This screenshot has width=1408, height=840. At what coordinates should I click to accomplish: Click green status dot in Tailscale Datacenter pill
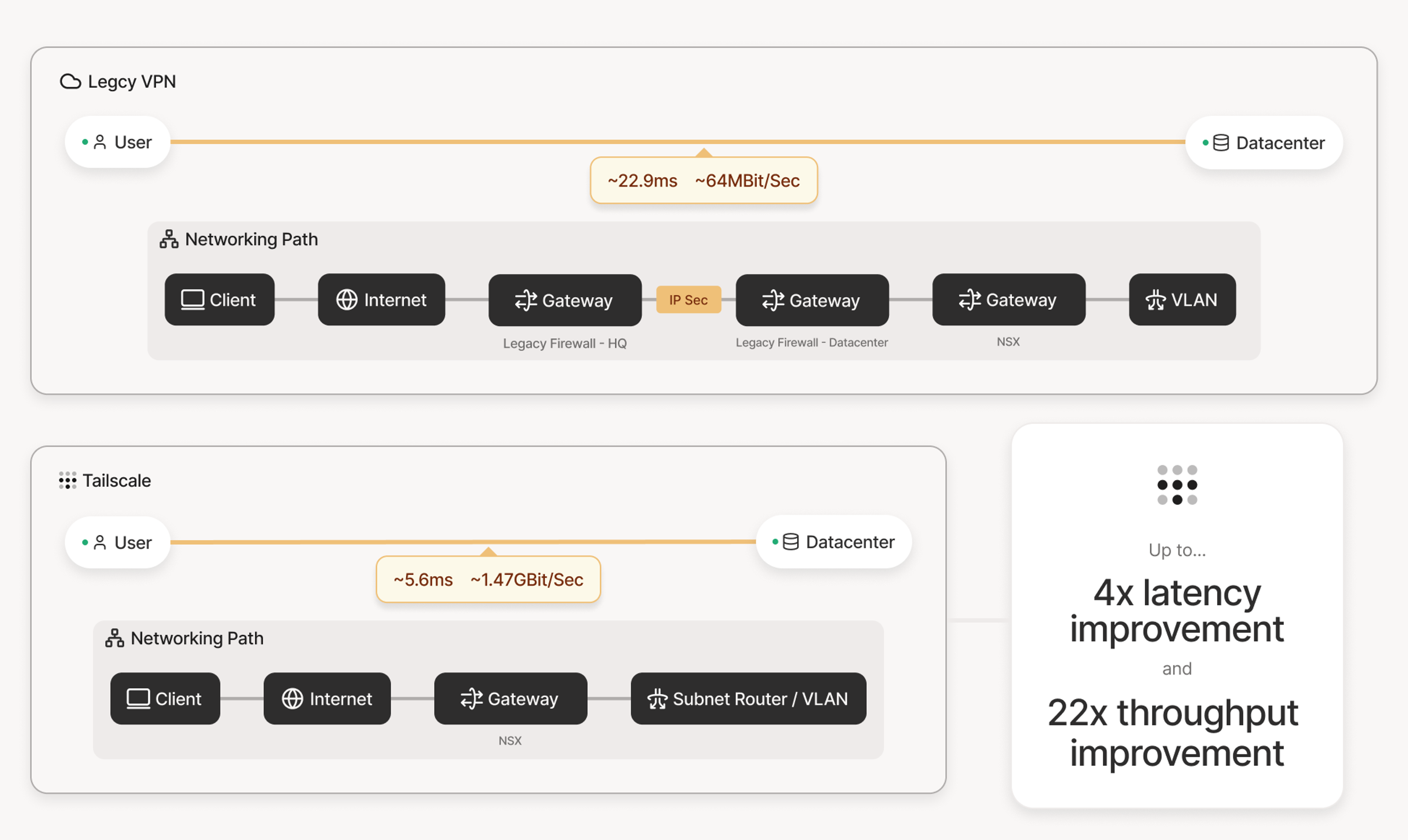point(775,542)
